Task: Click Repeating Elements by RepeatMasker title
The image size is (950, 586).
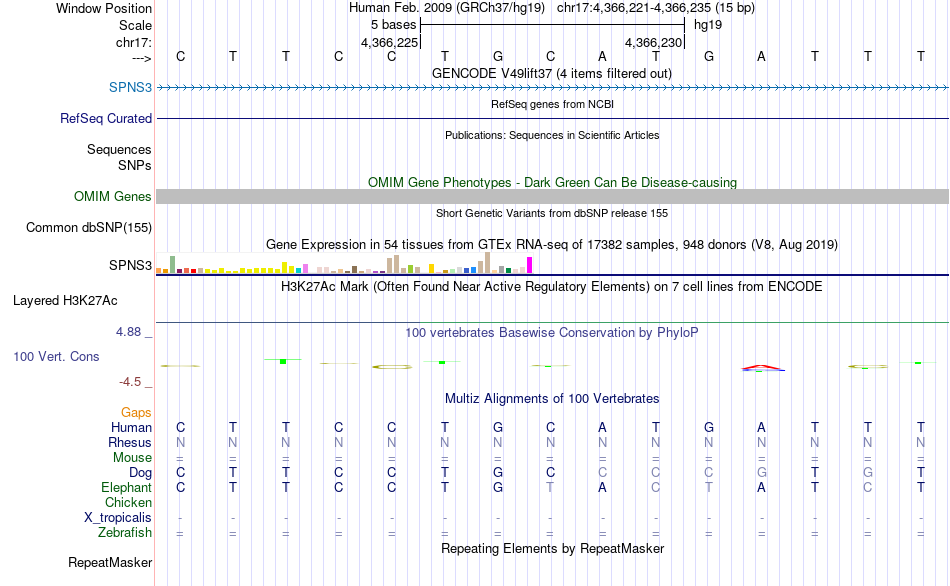Action: pos(552,548)
